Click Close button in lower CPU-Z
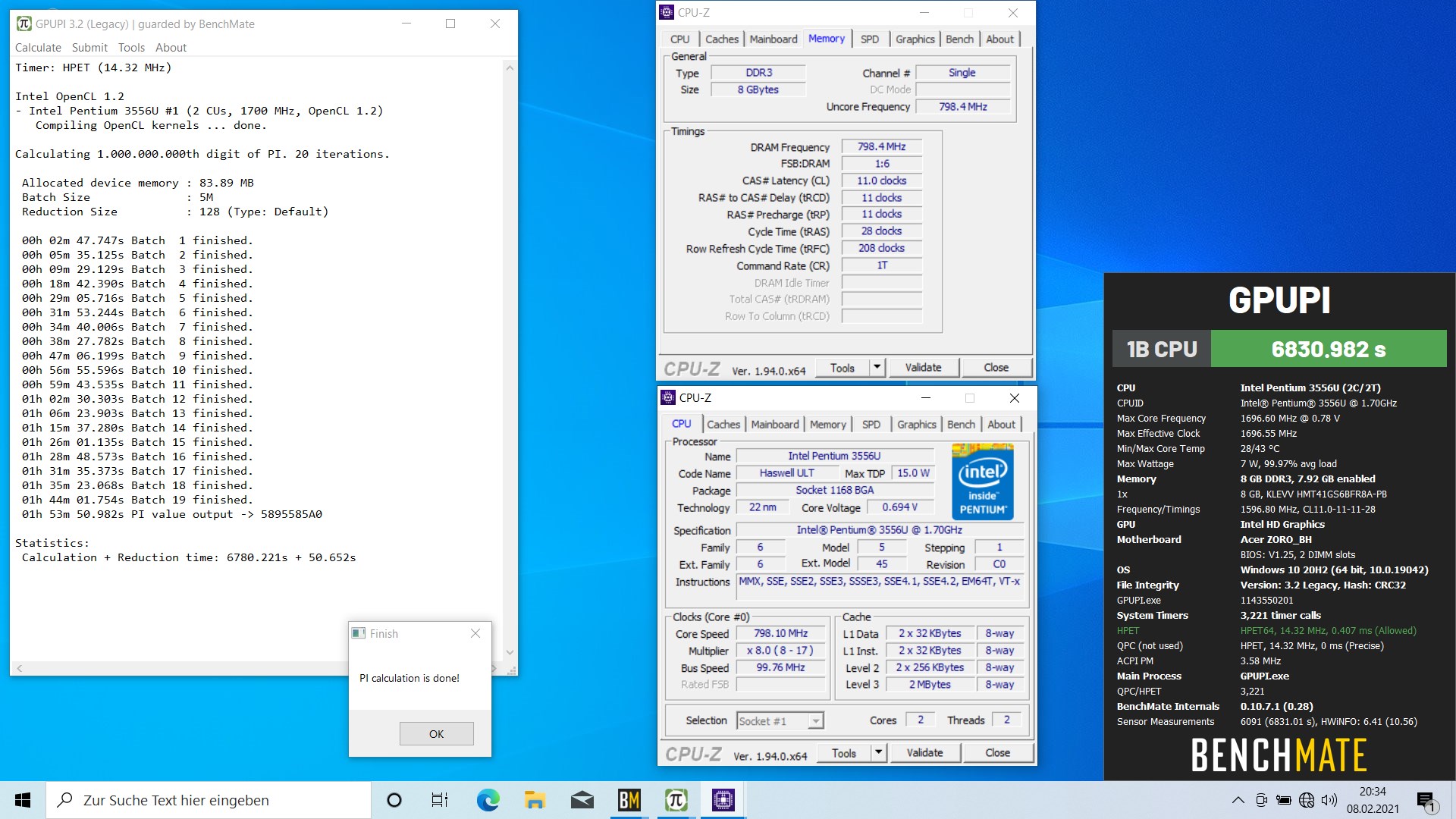The height and width of the screenshot is (819, 1456). click(998, 753)
